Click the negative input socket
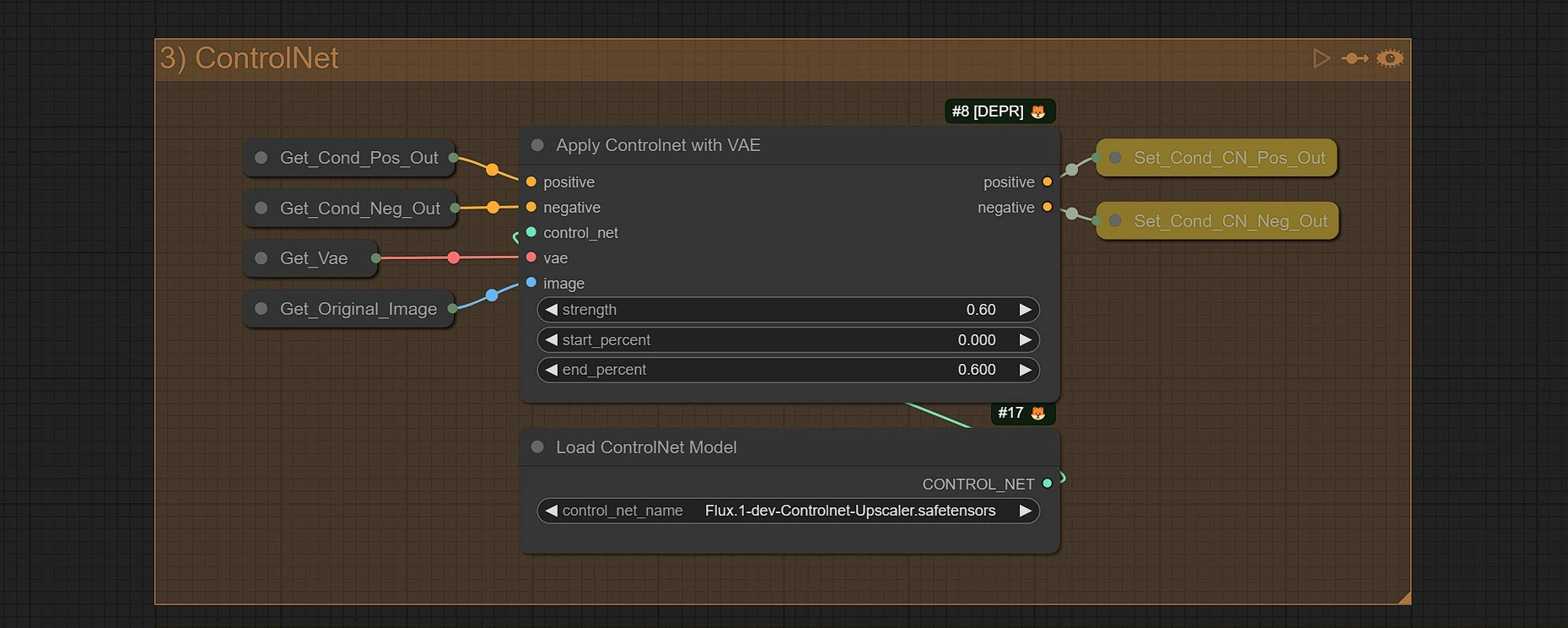This screenshot has height=628, width=1568. pos(531,207)
